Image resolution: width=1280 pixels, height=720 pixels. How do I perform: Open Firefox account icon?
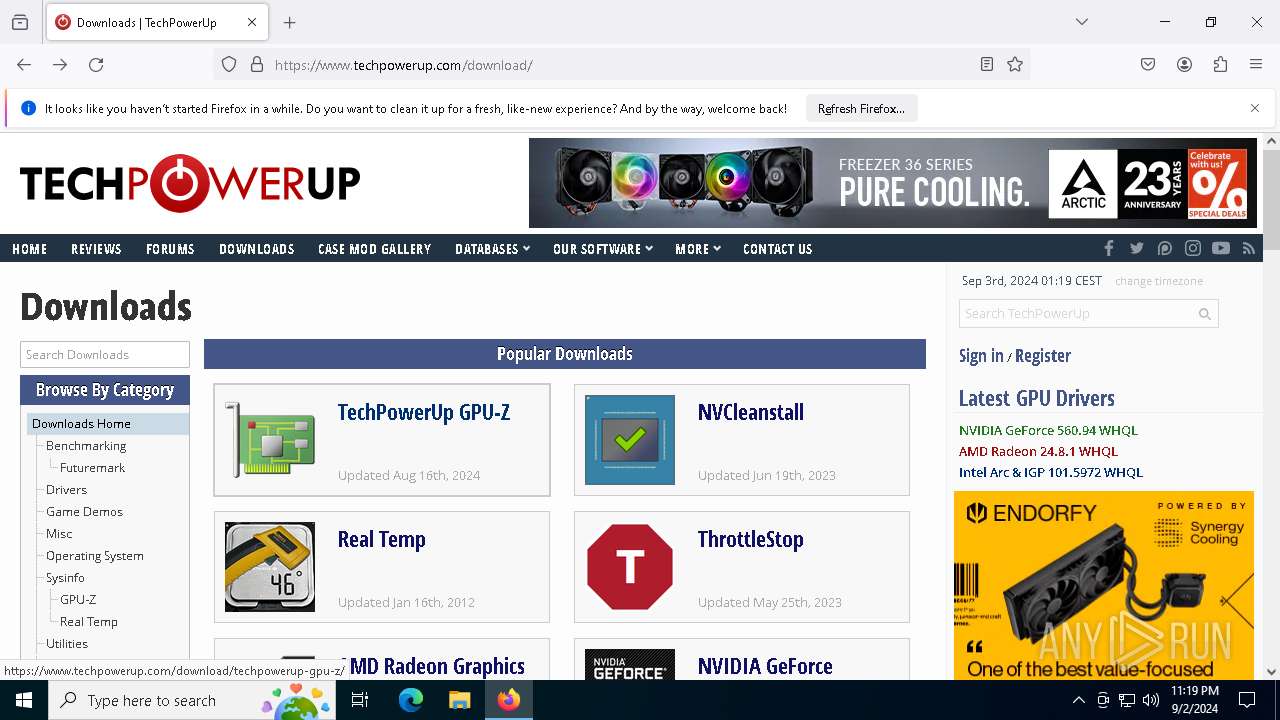[x=1184, y=65]
